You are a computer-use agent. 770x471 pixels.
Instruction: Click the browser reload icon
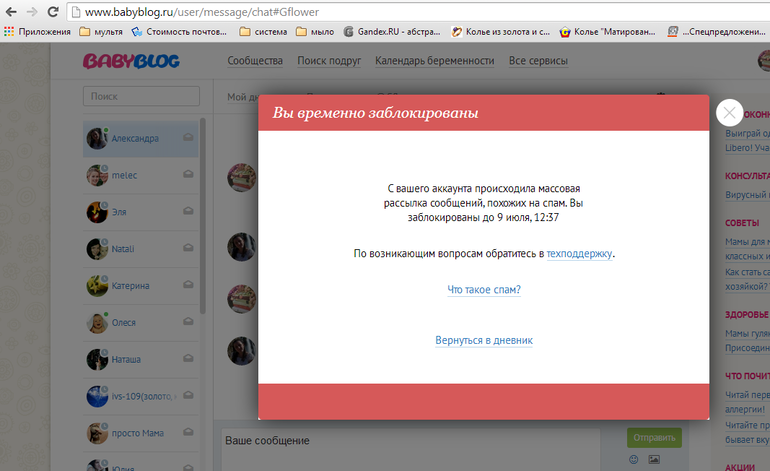coord(53,12)
